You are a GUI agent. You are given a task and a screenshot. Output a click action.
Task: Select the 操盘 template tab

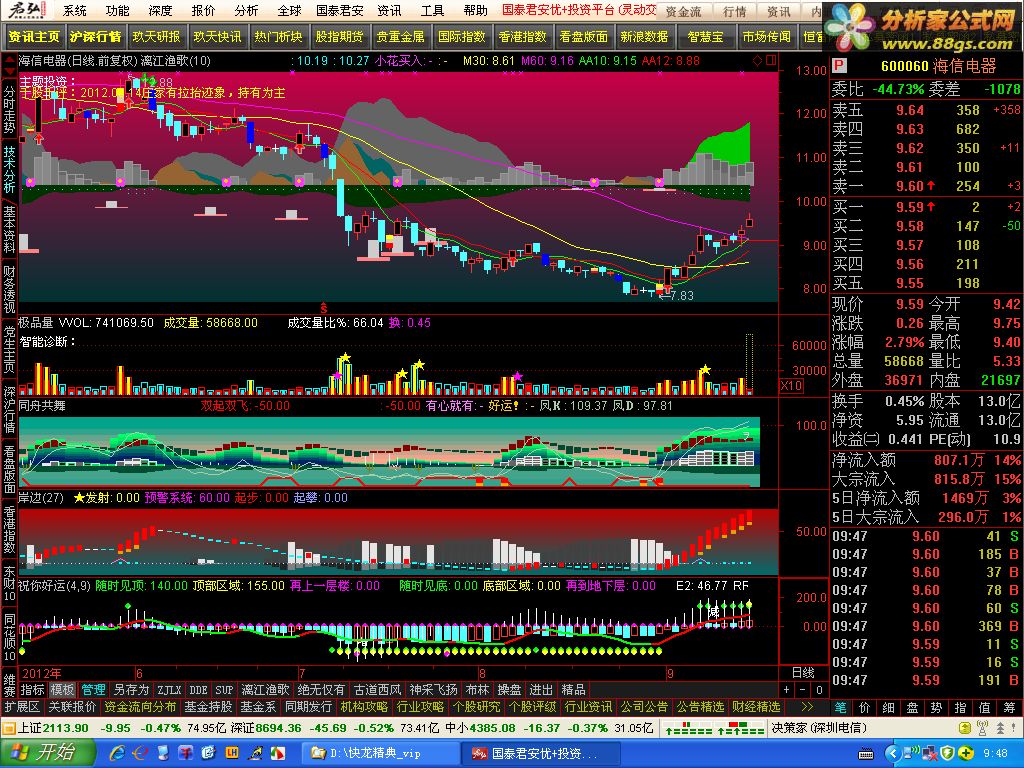tap(509, 690)
